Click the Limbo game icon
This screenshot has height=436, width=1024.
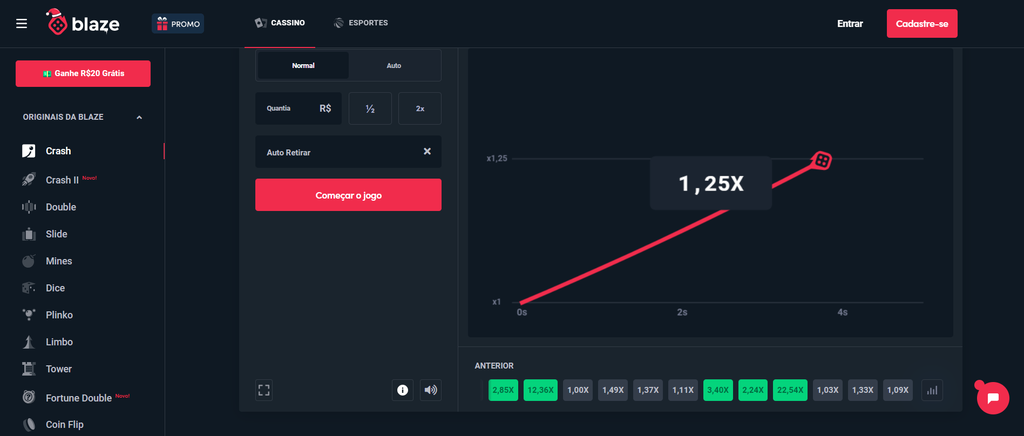point(29,342)
